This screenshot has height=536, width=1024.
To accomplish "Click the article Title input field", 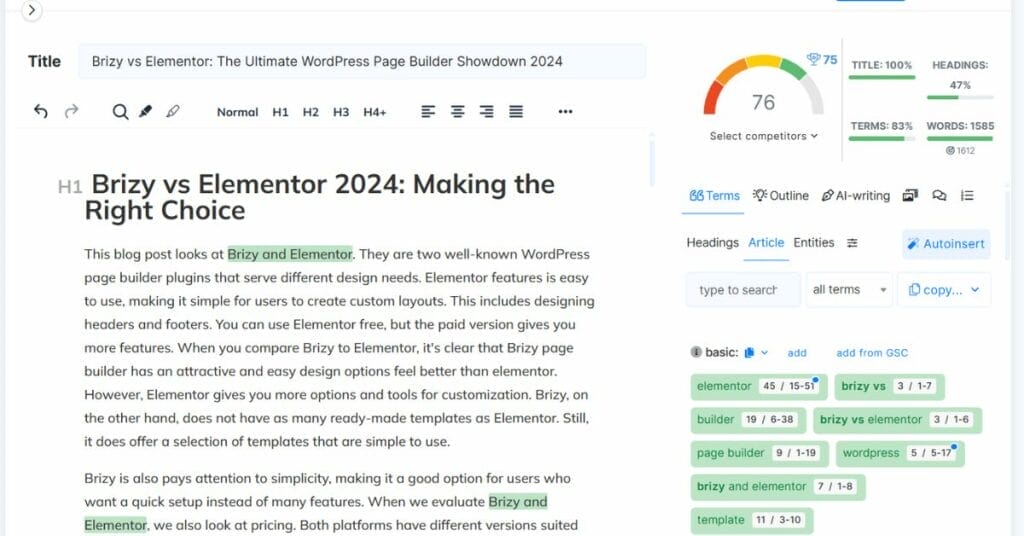I will pyautogui.click(x=362, y=61).
